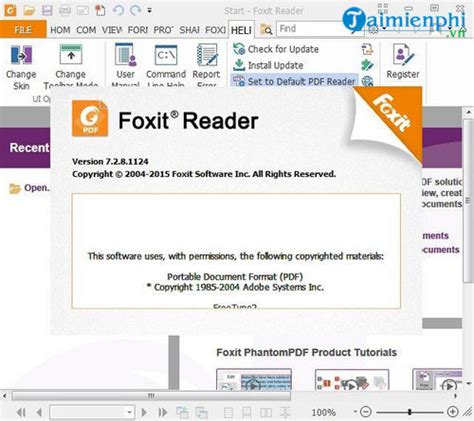474x421 pixels.
Task: Select facing pages display mode
Action: pos(266,413)
